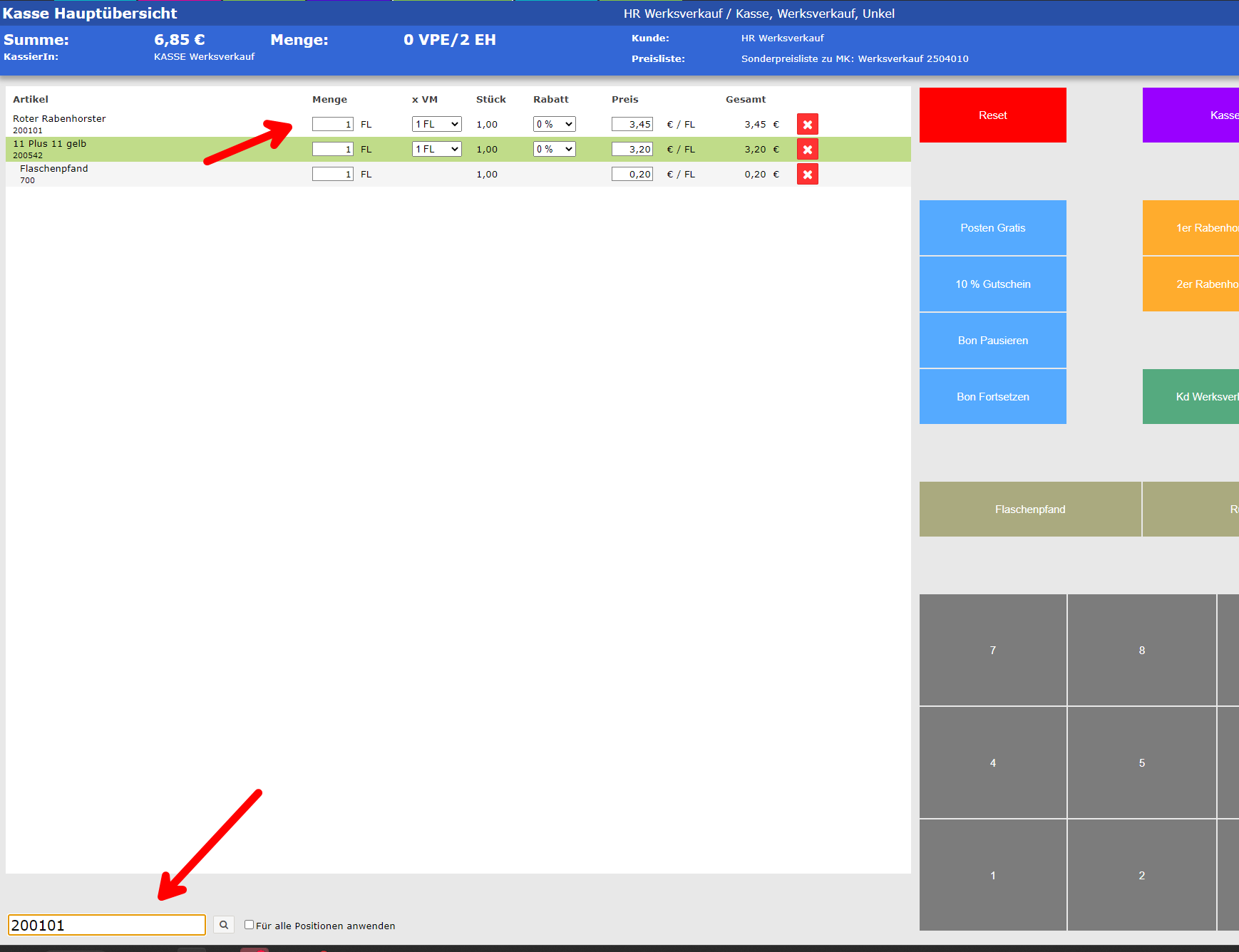Viewport: 1239px width, 952px height.
Task: Remove the 11 Plus 11 gelb item
Action: [x=807, y=150]
